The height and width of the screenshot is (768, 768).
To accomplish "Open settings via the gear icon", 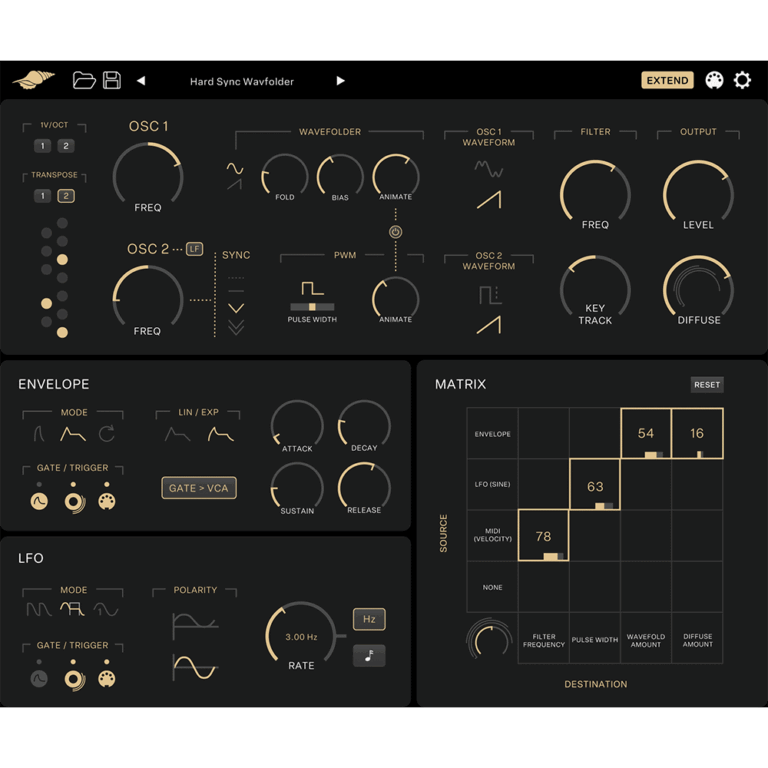I will [x=742, y=80].
